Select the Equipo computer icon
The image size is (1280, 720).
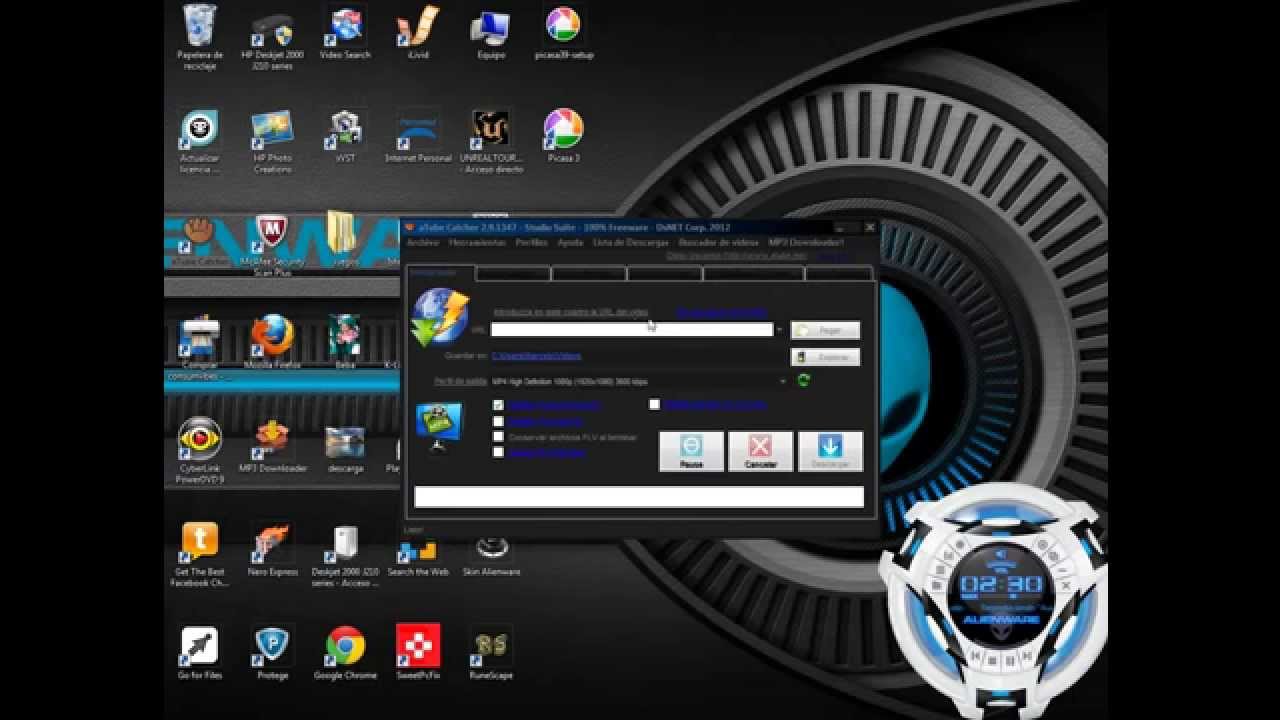[491, 33]
